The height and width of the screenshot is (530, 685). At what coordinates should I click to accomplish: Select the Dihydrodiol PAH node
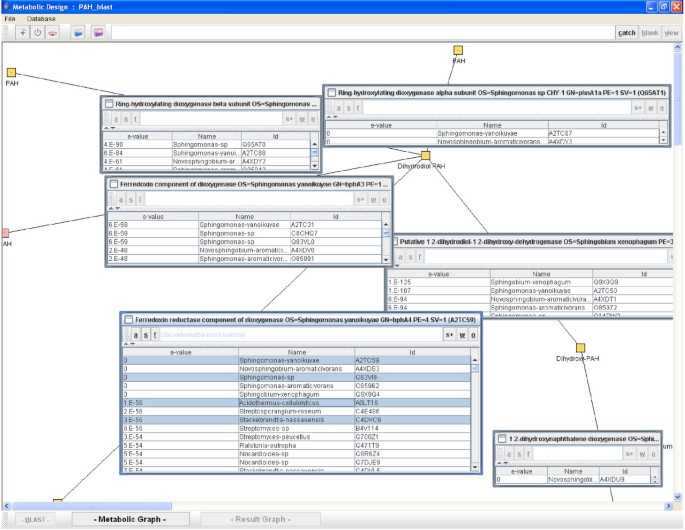(426, 155)
